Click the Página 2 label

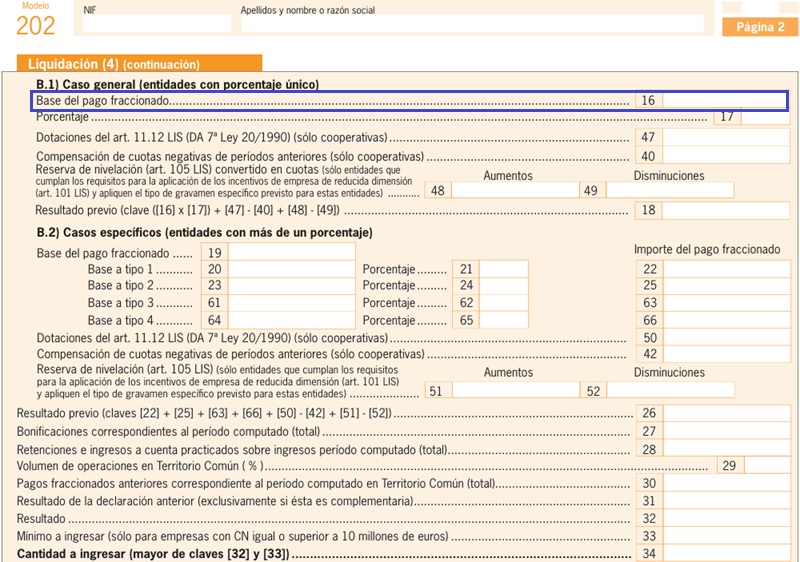[x=760, y=27]
